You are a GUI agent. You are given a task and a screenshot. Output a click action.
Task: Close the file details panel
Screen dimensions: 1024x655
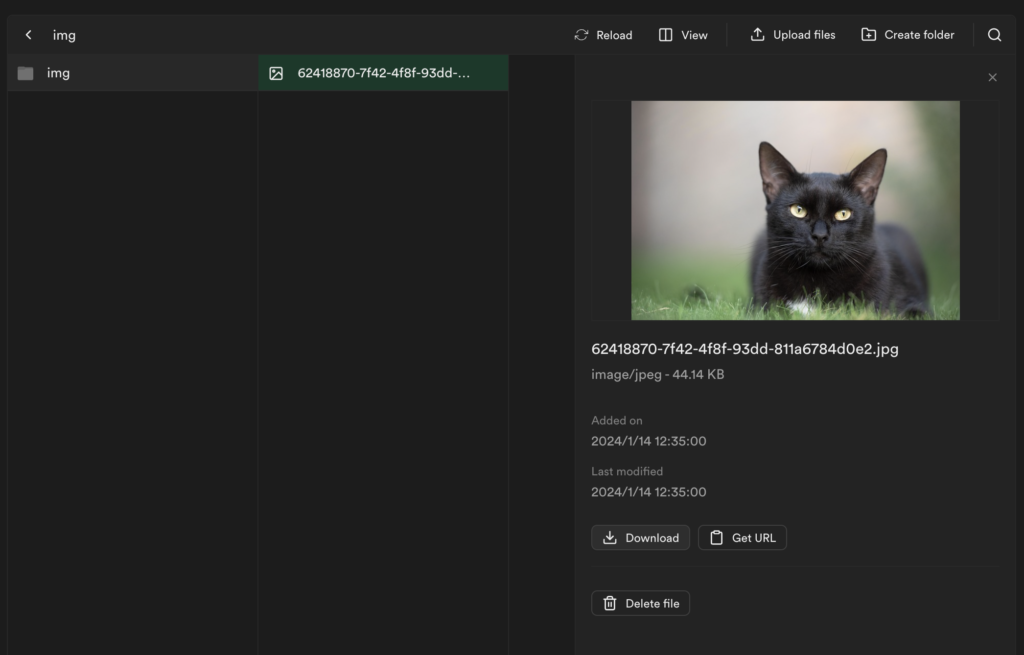tap(992, 77)
